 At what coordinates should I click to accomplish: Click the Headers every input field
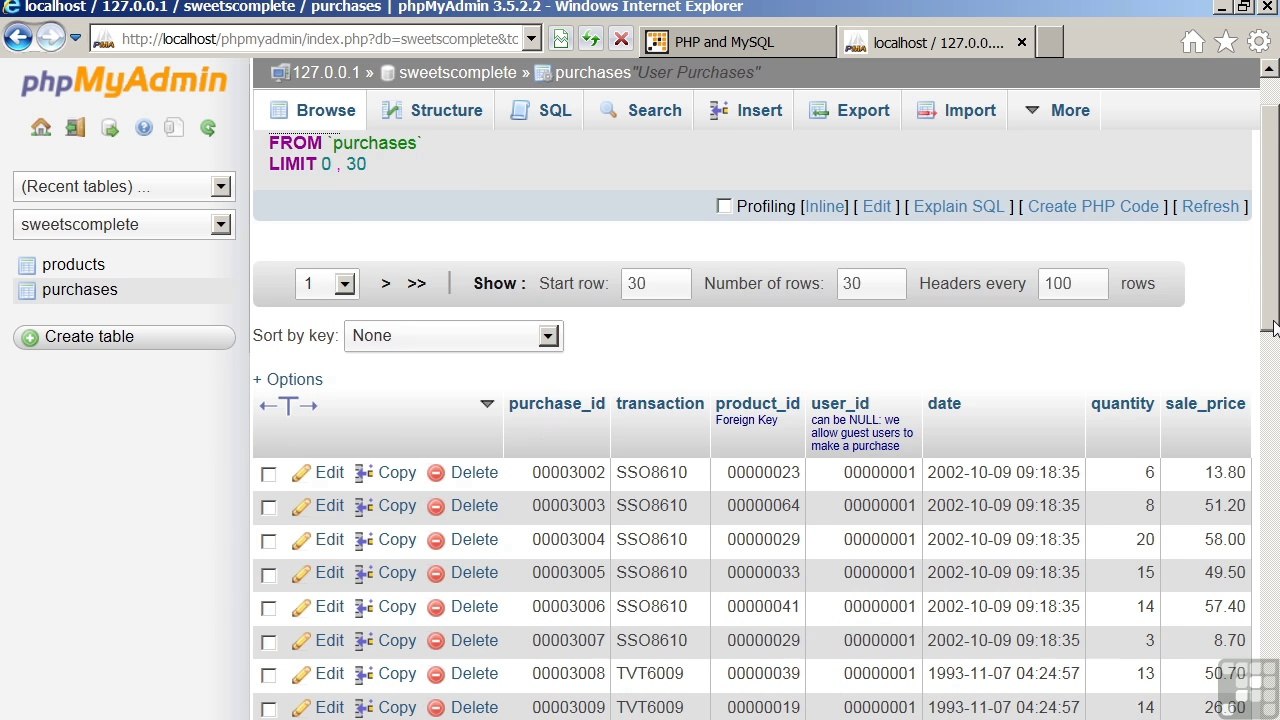coord(1073,284)
